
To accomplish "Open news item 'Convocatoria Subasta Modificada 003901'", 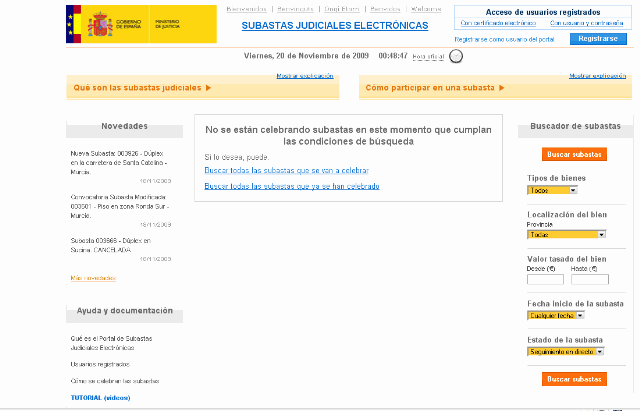I will 120,206.
